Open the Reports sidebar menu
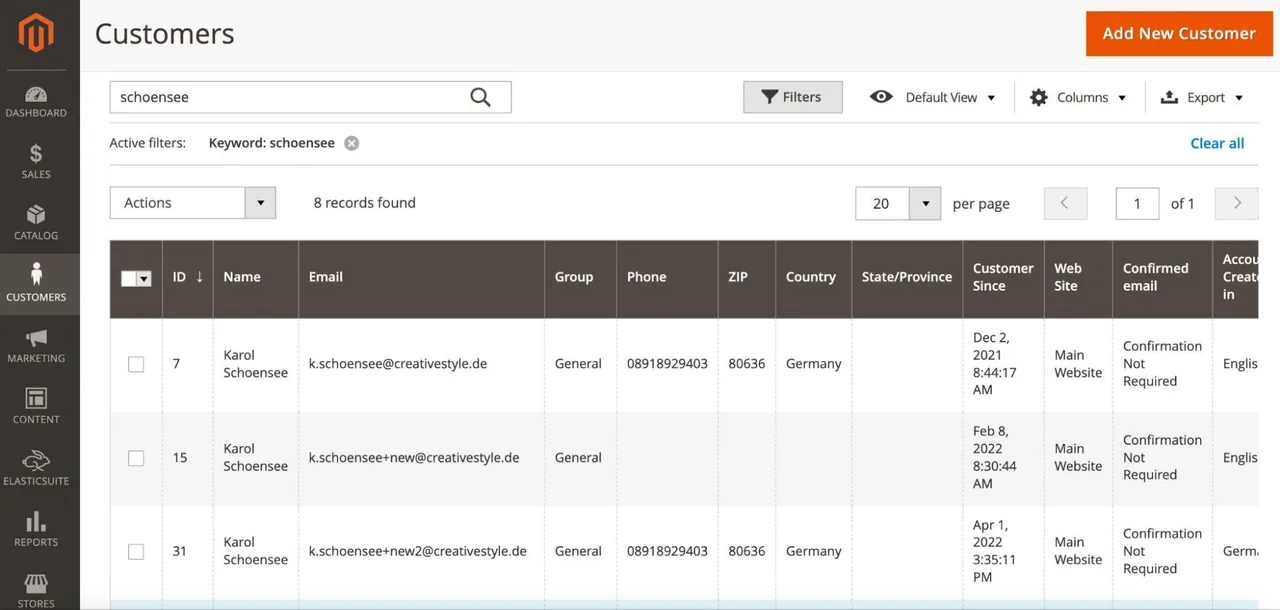 click(x=36, y=529)
